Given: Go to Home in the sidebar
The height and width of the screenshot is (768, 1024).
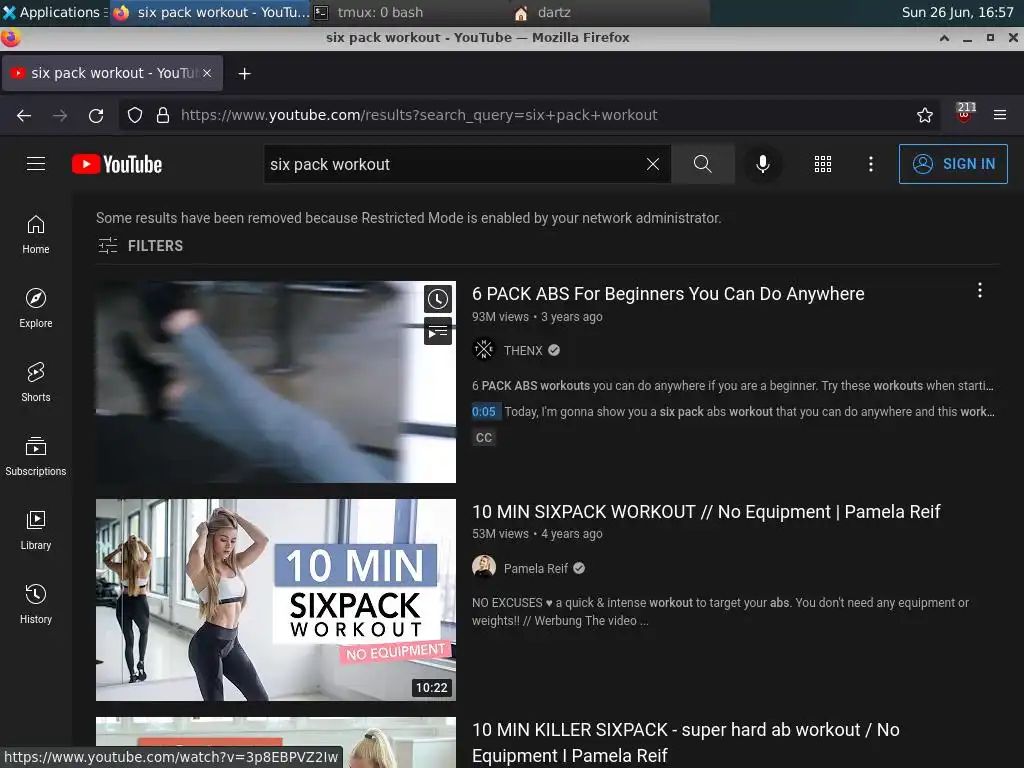Looking at the screenshot, I should coord(36,234).
